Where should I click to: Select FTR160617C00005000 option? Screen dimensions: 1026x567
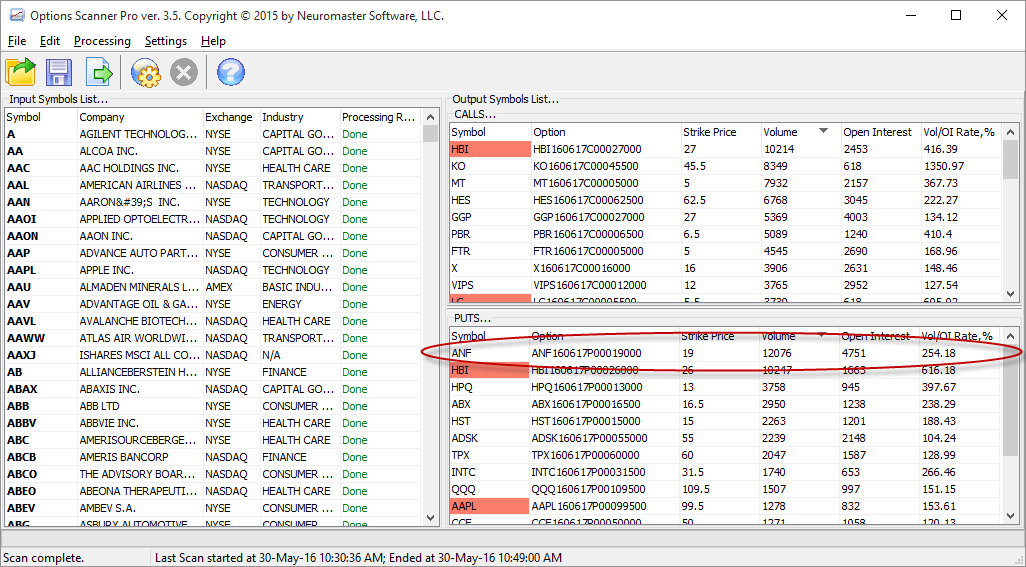coord(588,251)
